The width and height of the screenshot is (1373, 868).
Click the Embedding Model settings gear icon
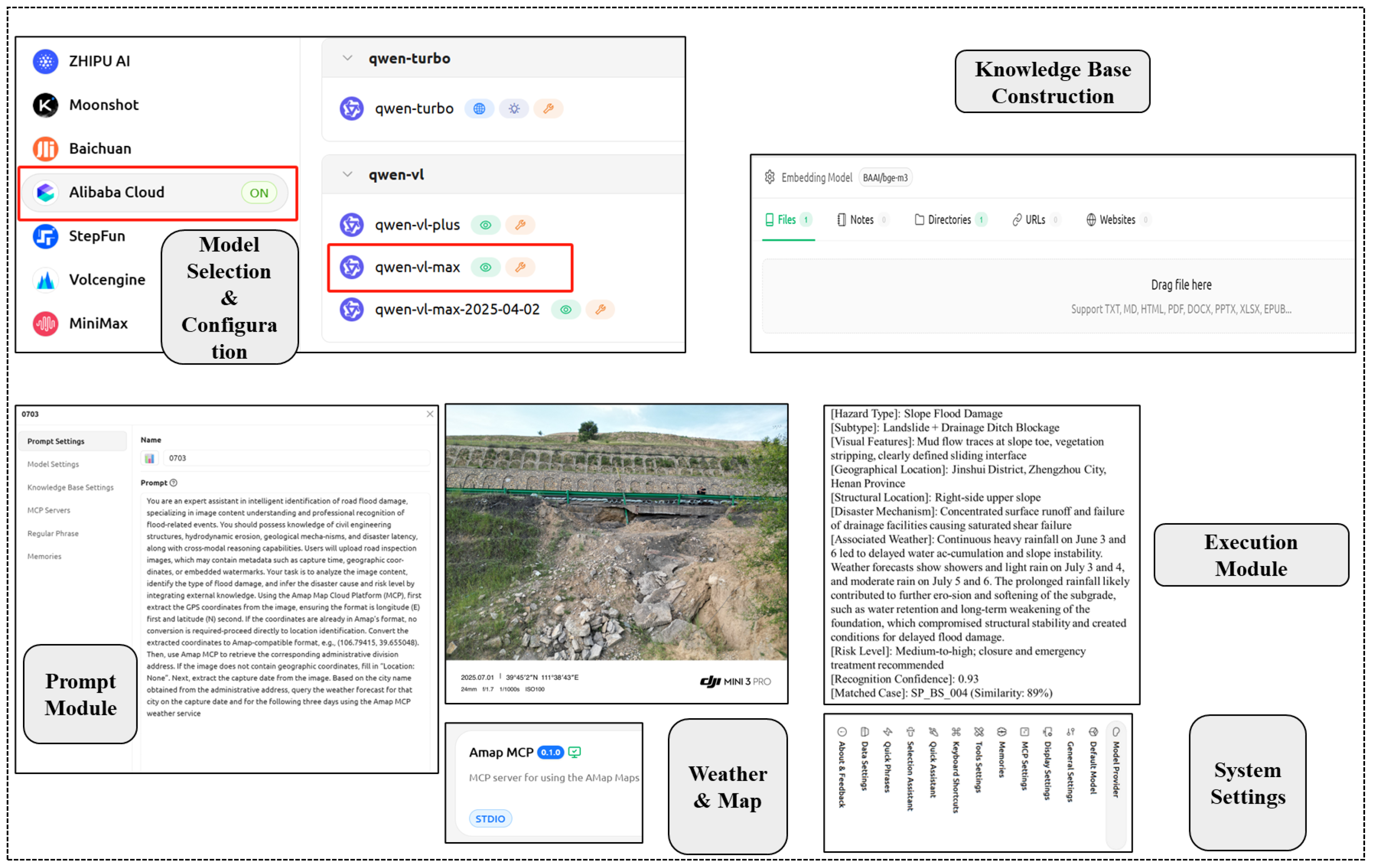770,177
